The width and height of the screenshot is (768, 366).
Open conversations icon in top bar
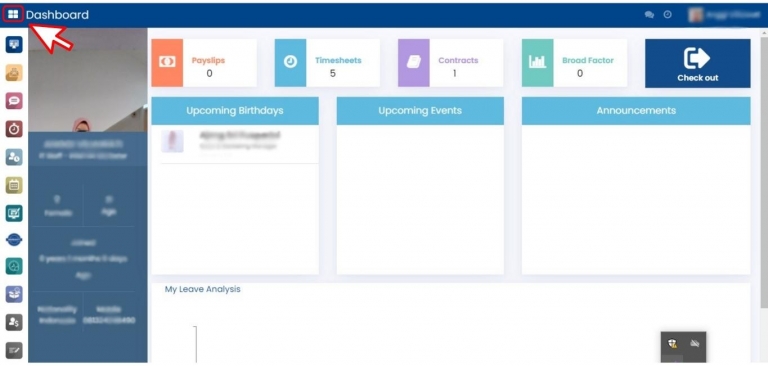(649, 15)
